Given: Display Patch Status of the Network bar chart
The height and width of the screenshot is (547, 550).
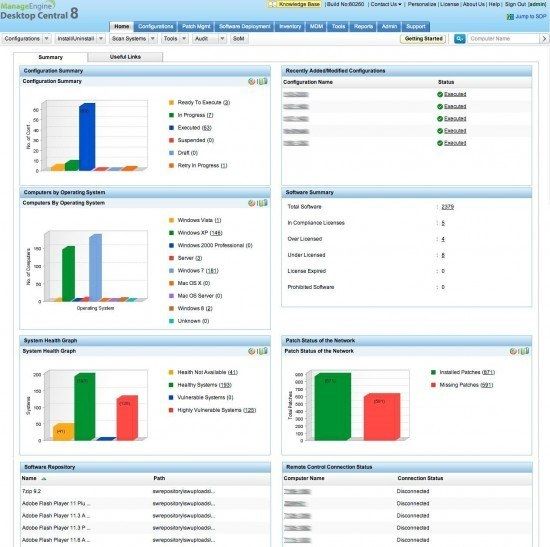Looking at the screenshot, I should [524, 351].
